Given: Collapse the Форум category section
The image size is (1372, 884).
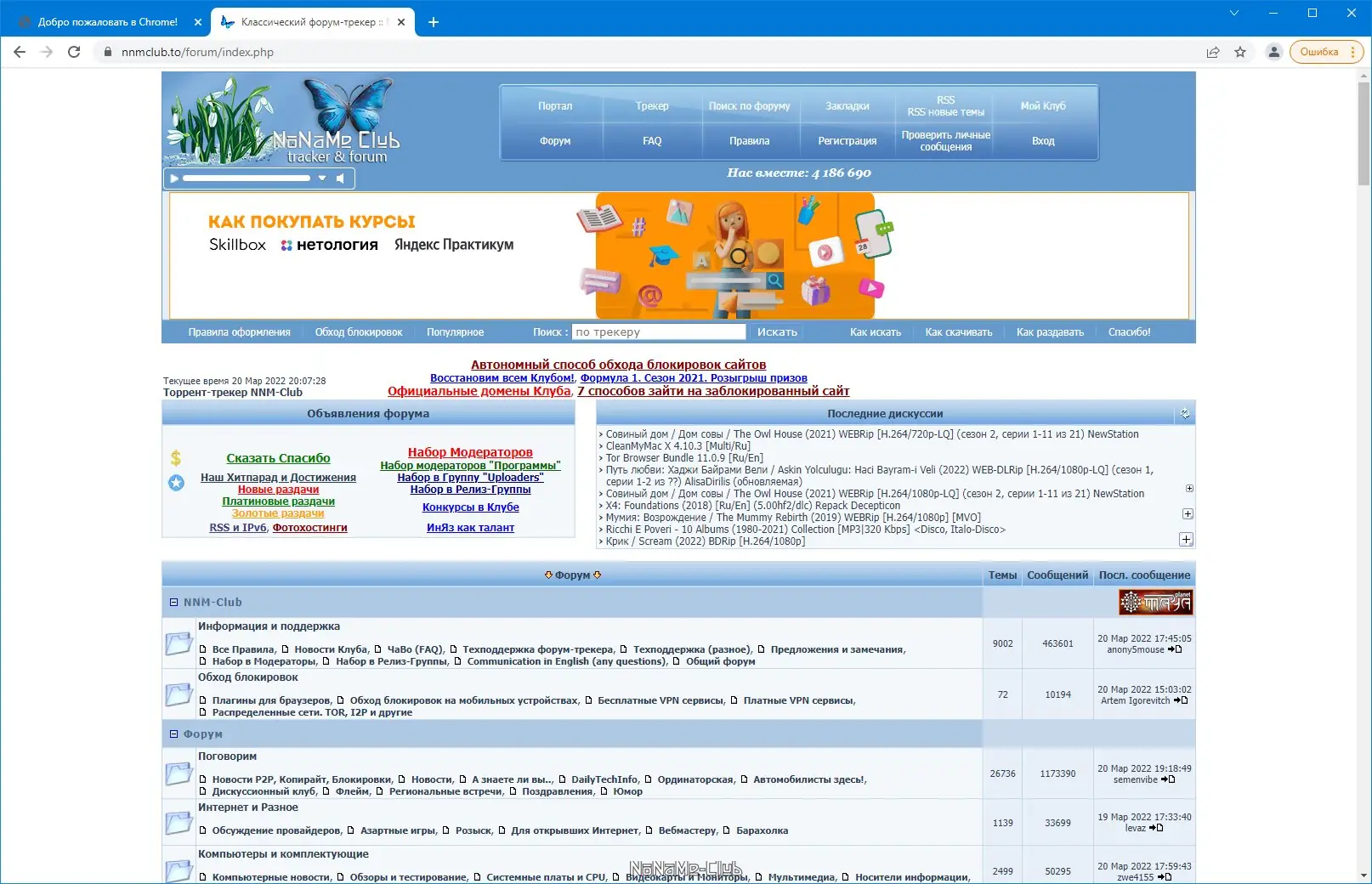Looking at the screenshot, I should pos(173,734).
